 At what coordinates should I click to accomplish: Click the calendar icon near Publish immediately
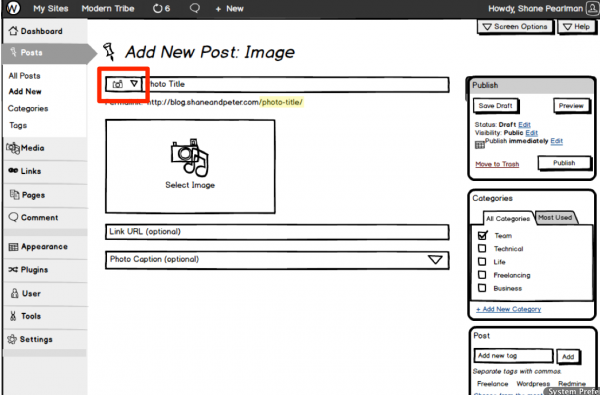pyautogui.click(x=479, y=145)
